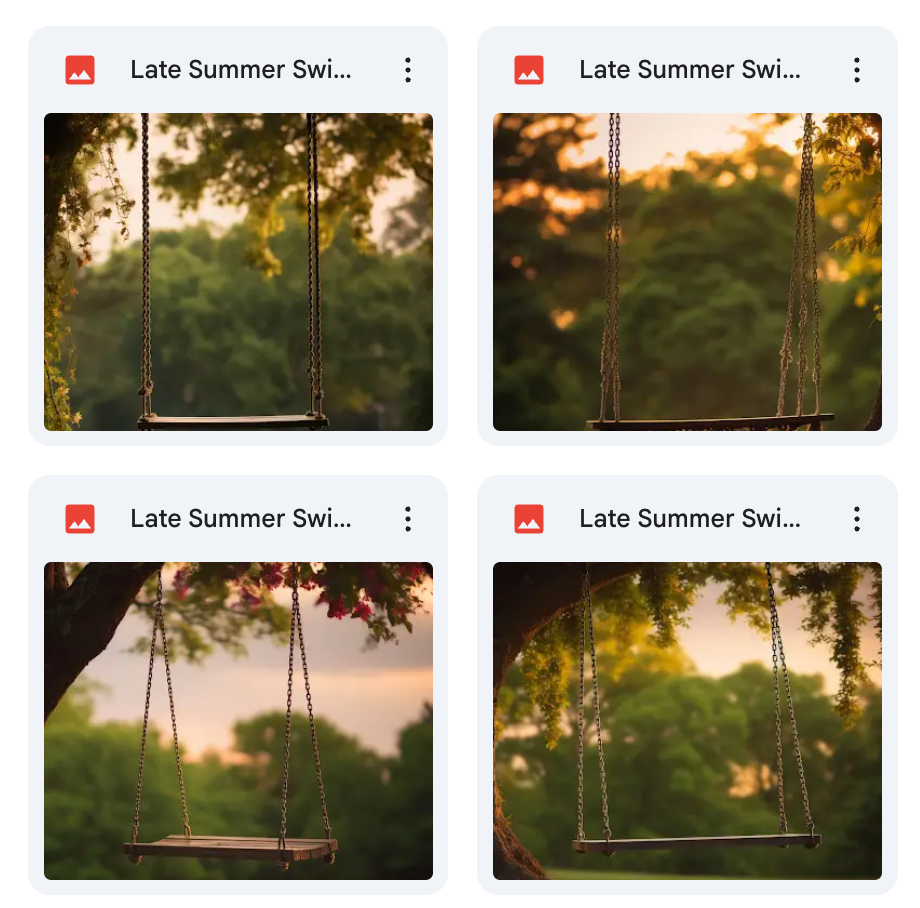Click the top-right "Late Summer Swi..." title
The image size is (920, 908).
point(690,70)
